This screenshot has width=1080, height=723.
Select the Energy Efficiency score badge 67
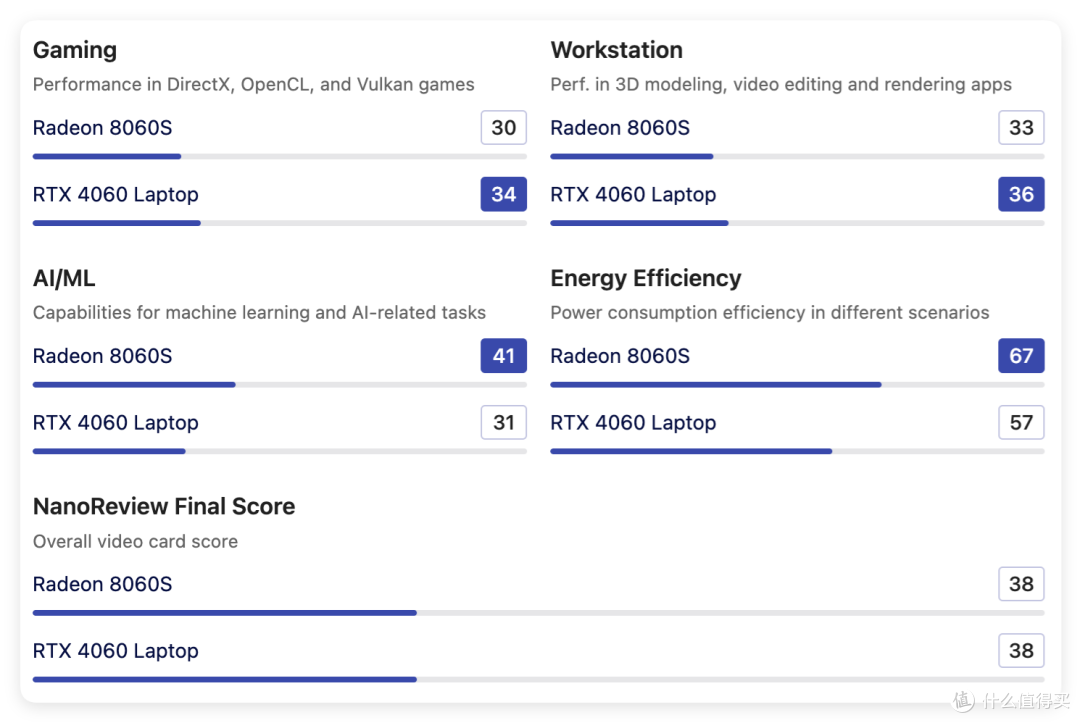[1021, 356]
